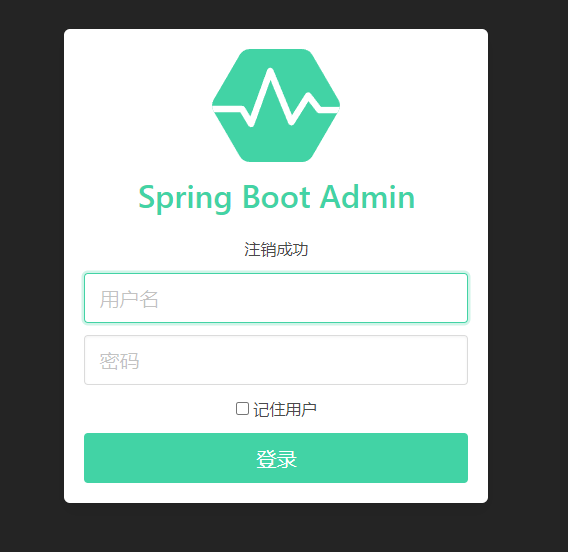Click empty right end of password field
This screenshot has width=568, height=552.
pos(427,360)
